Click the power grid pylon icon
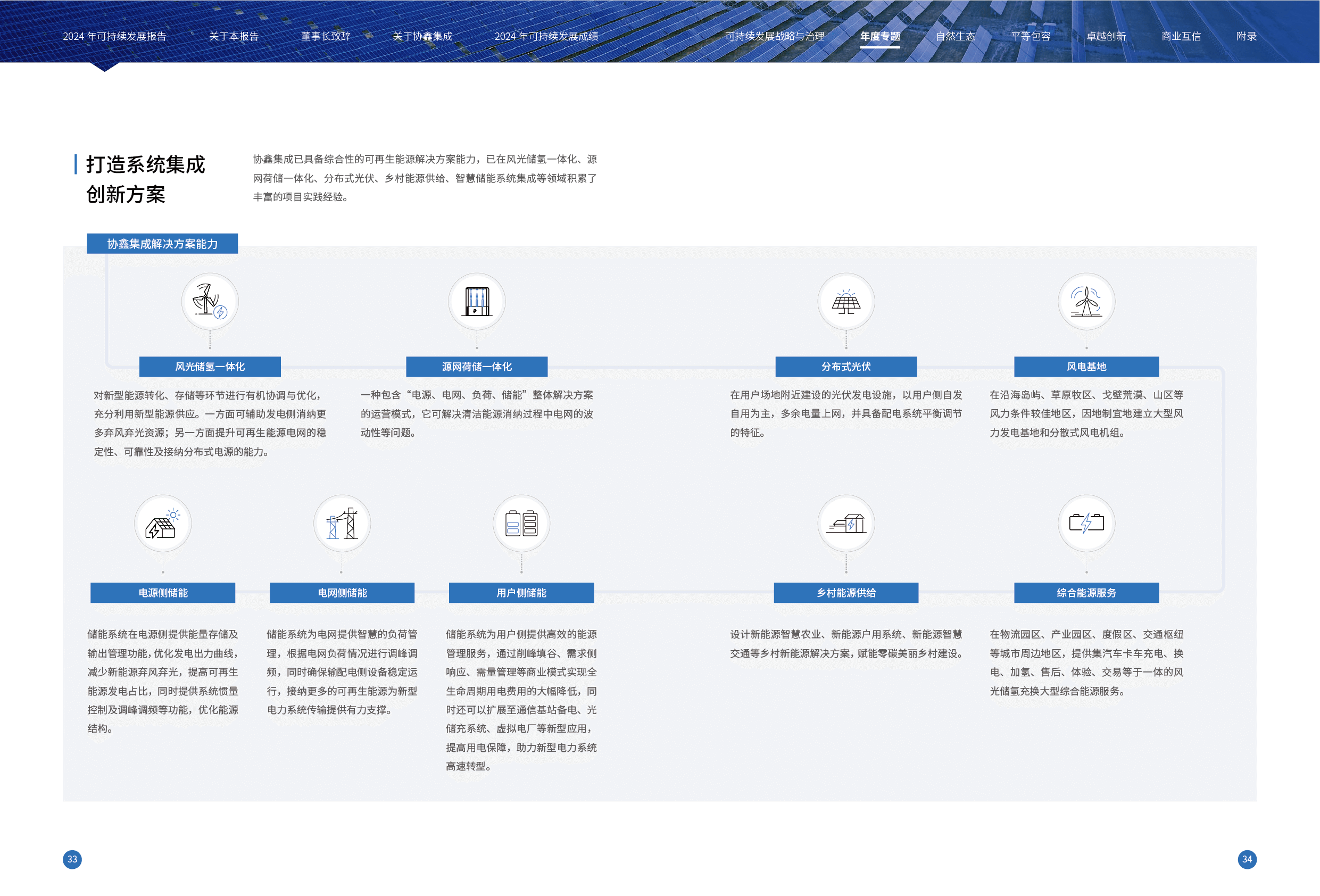Image resolution: width=1320 pixels, height=896 pixels. (x=342, y=523)
